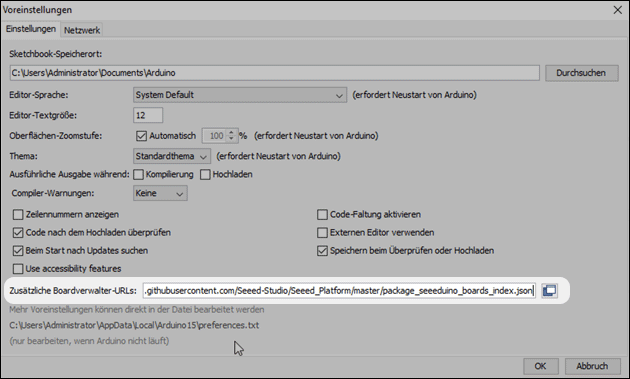
Task: Open the Compiler-Warnungen Keine dropdown
Action: 160,193
